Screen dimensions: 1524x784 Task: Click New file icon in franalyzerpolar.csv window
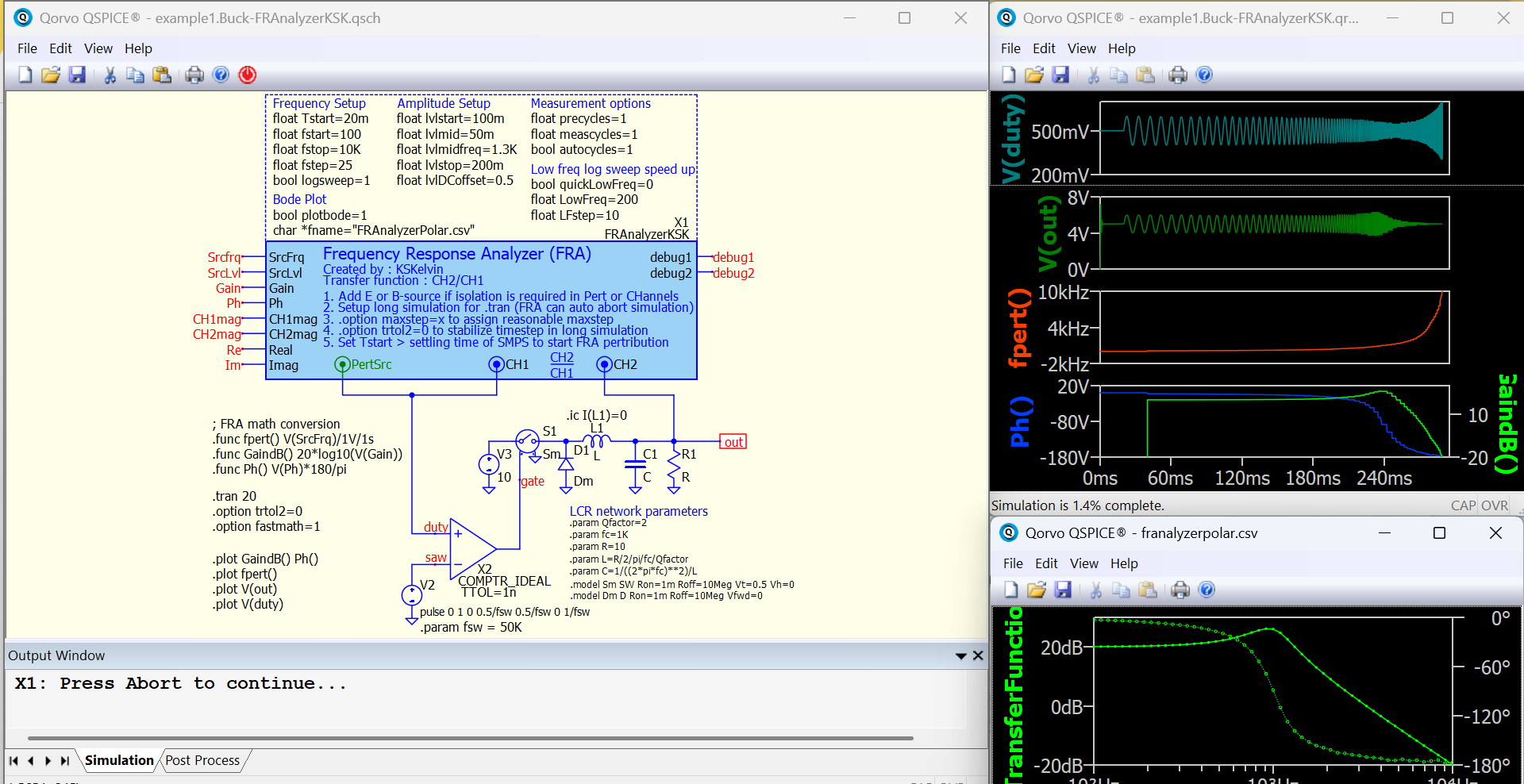click(x=1011, y=590)
